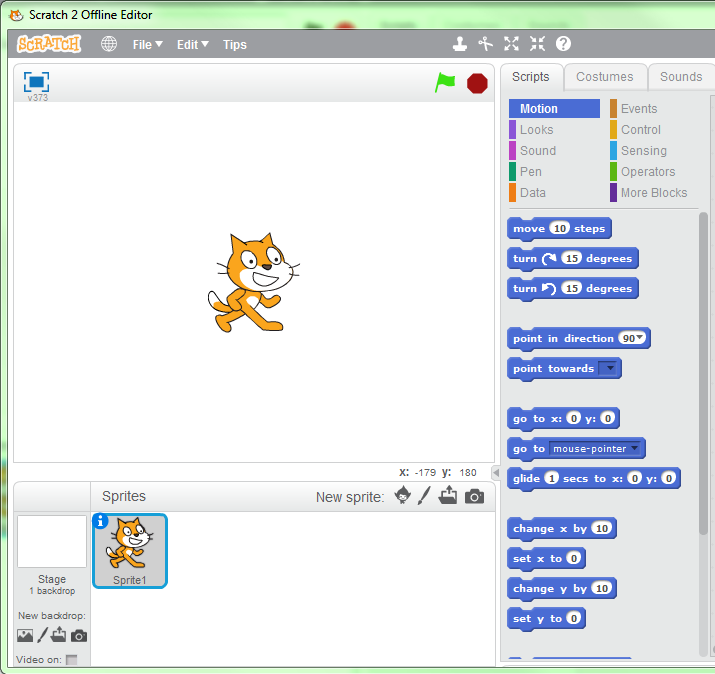Click the green flag to start
Viewport: 715px width, 674px height.
(445, 83)
